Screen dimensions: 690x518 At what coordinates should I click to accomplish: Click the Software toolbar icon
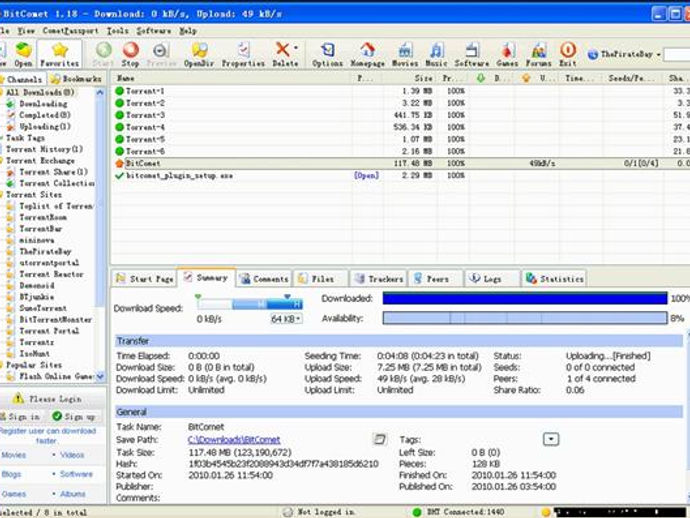point(472,55)
